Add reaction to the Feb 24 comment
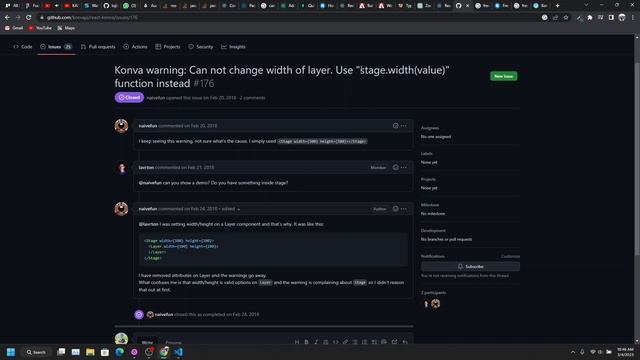Viewport: 640px width, 360px height. click(395, 209)
